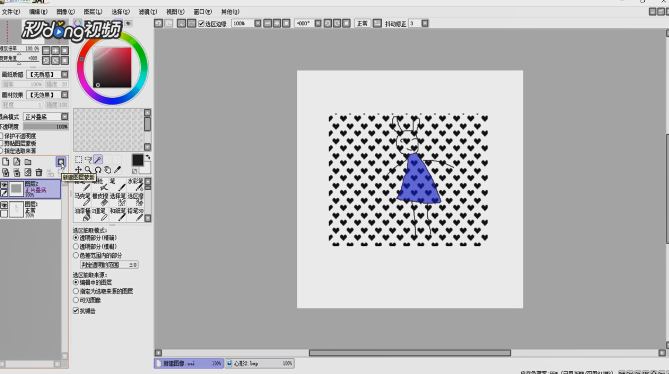Toggle the 选区边缘 selection edge checkbox
Screen dimensions: 669x374
201,23
